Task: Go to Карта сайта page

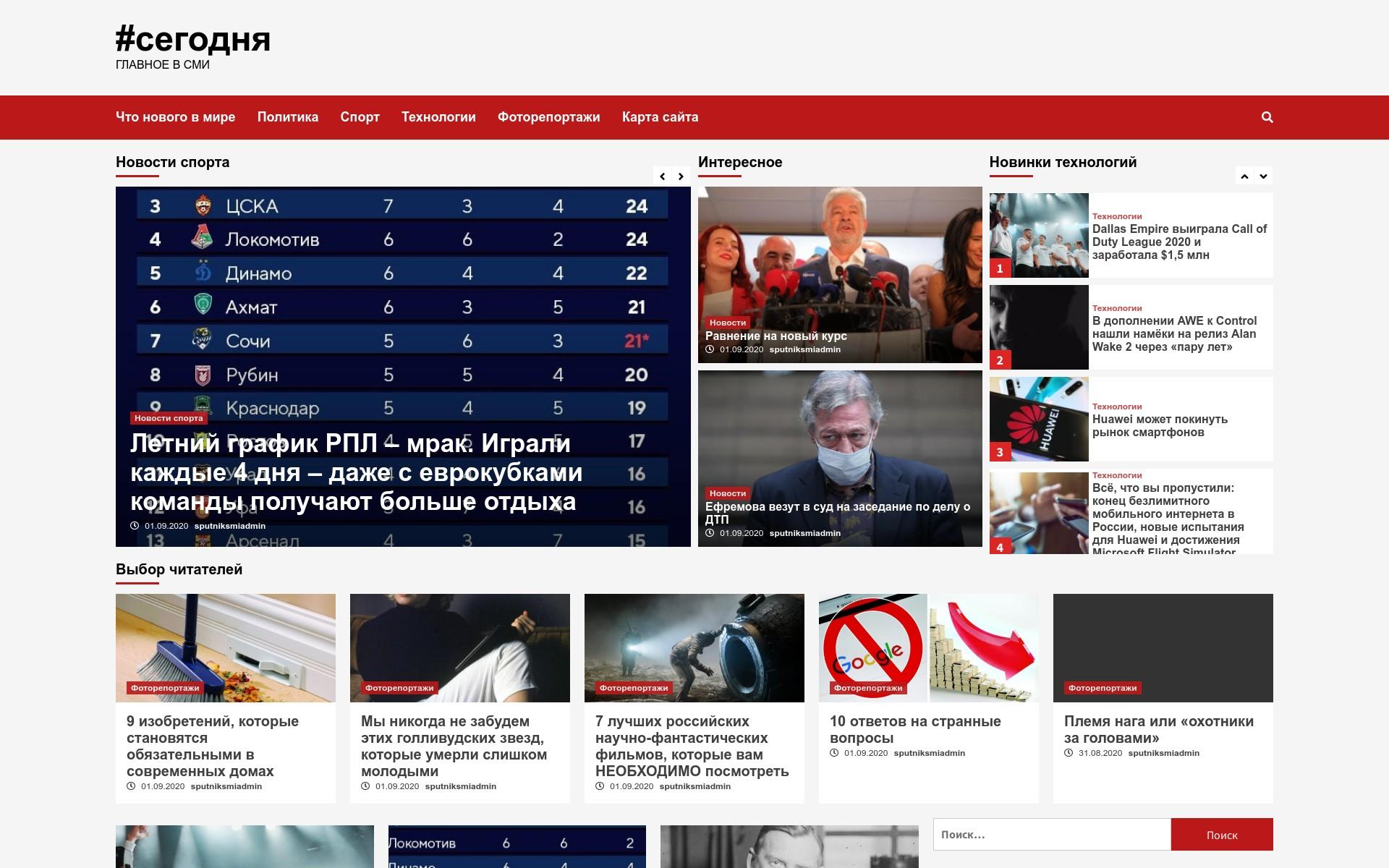Action: click(x=660, y=117)
